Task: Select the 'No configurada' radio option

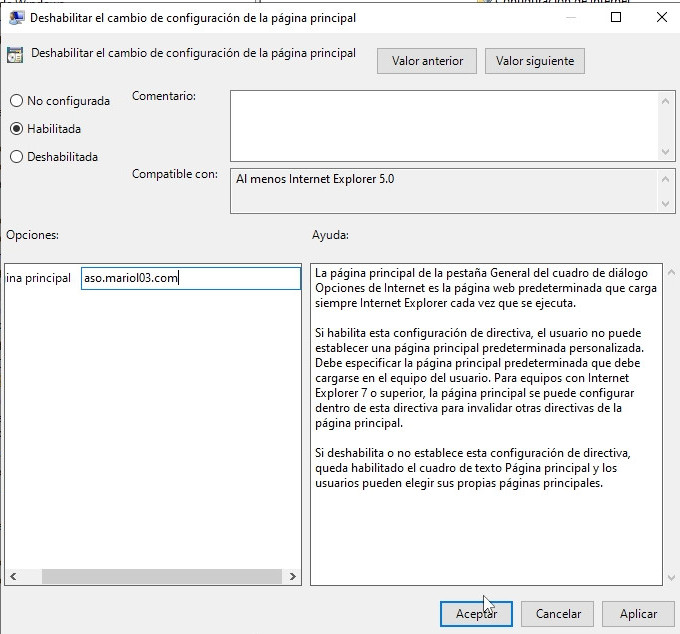Action: coord(16,101)
